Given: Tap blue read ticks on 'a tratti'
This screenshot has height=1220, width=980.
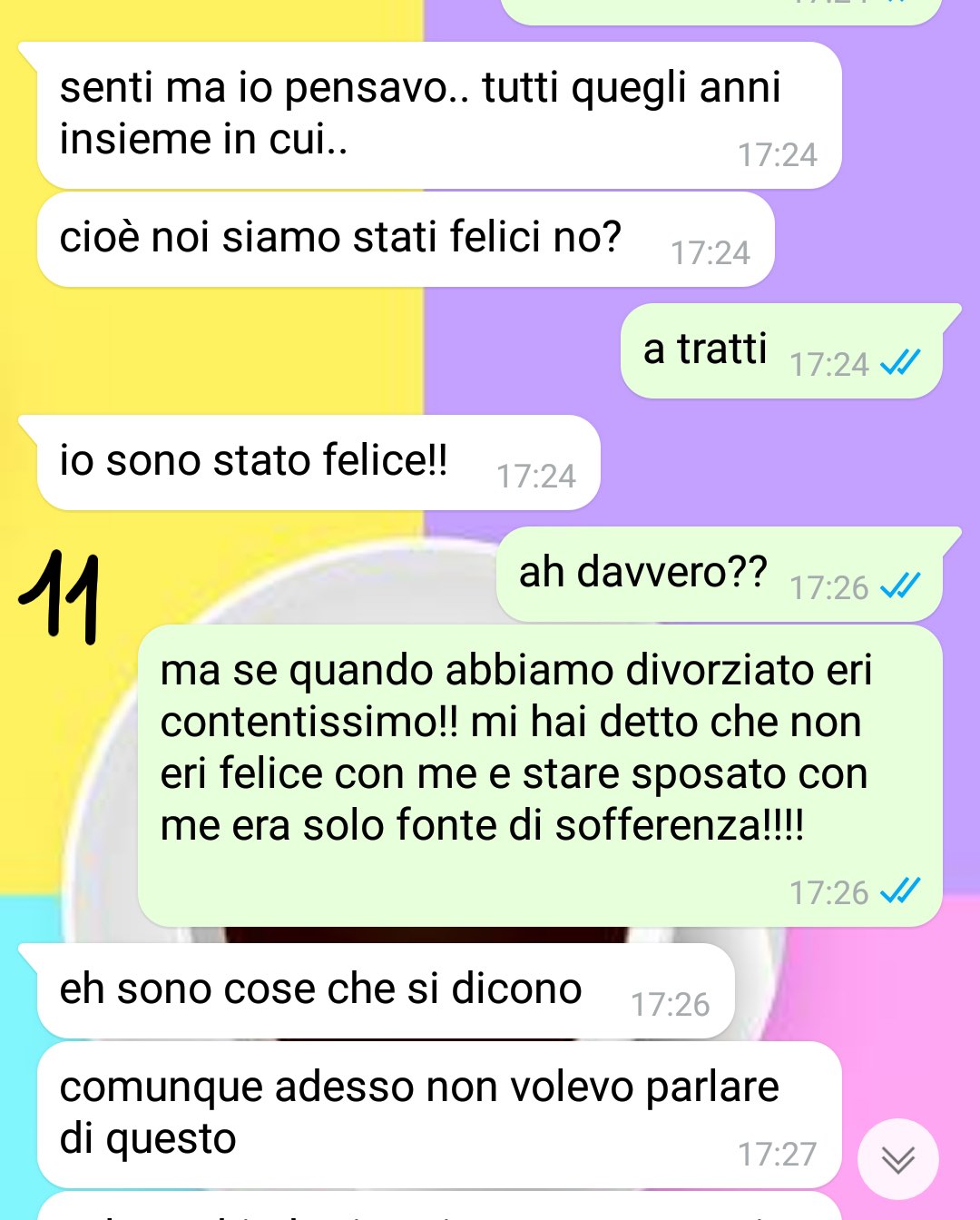Looking at the screenshot, I should (901, 363).
